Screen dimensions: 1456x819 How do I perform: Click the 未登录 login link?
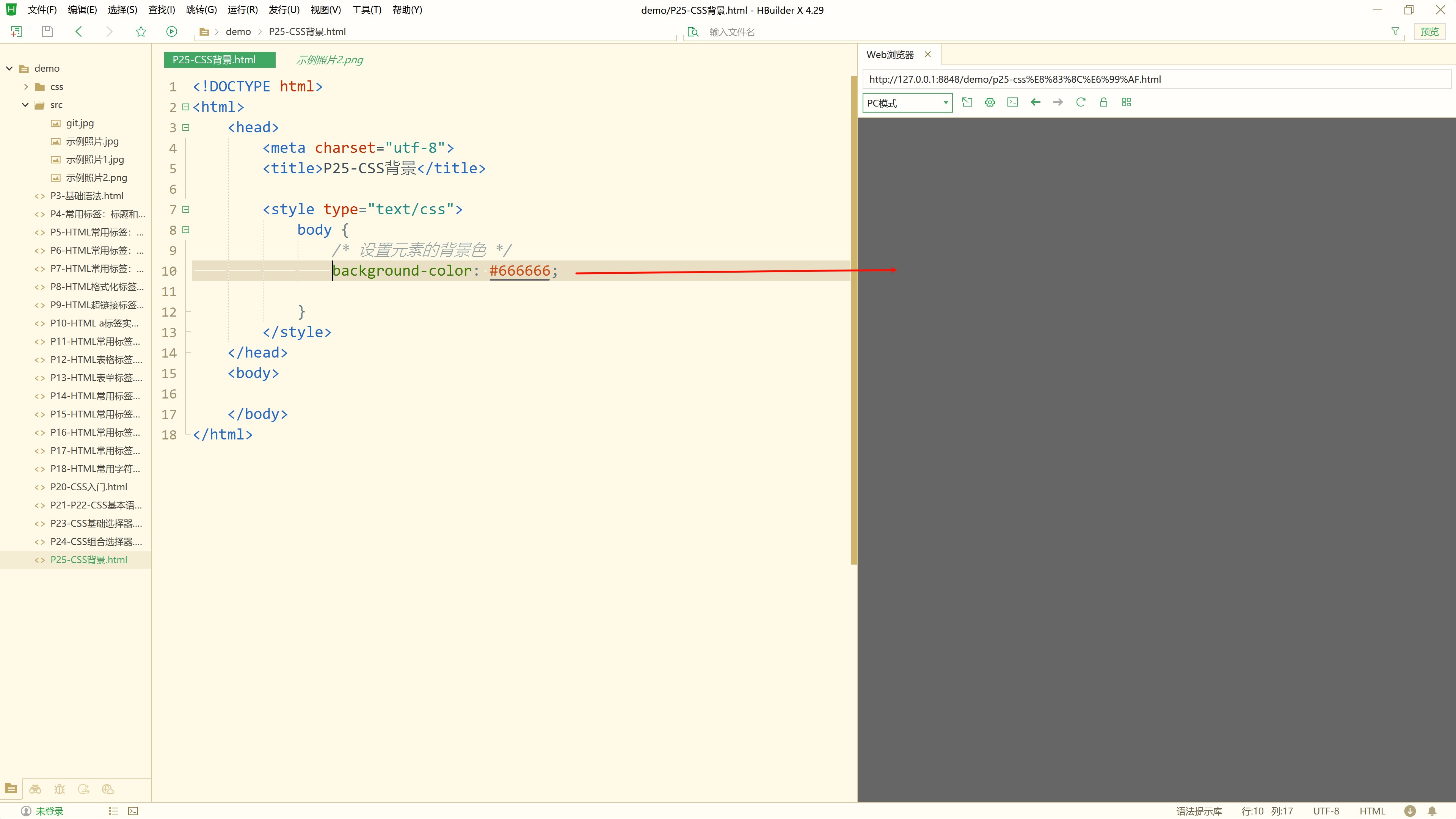point(49,811)
